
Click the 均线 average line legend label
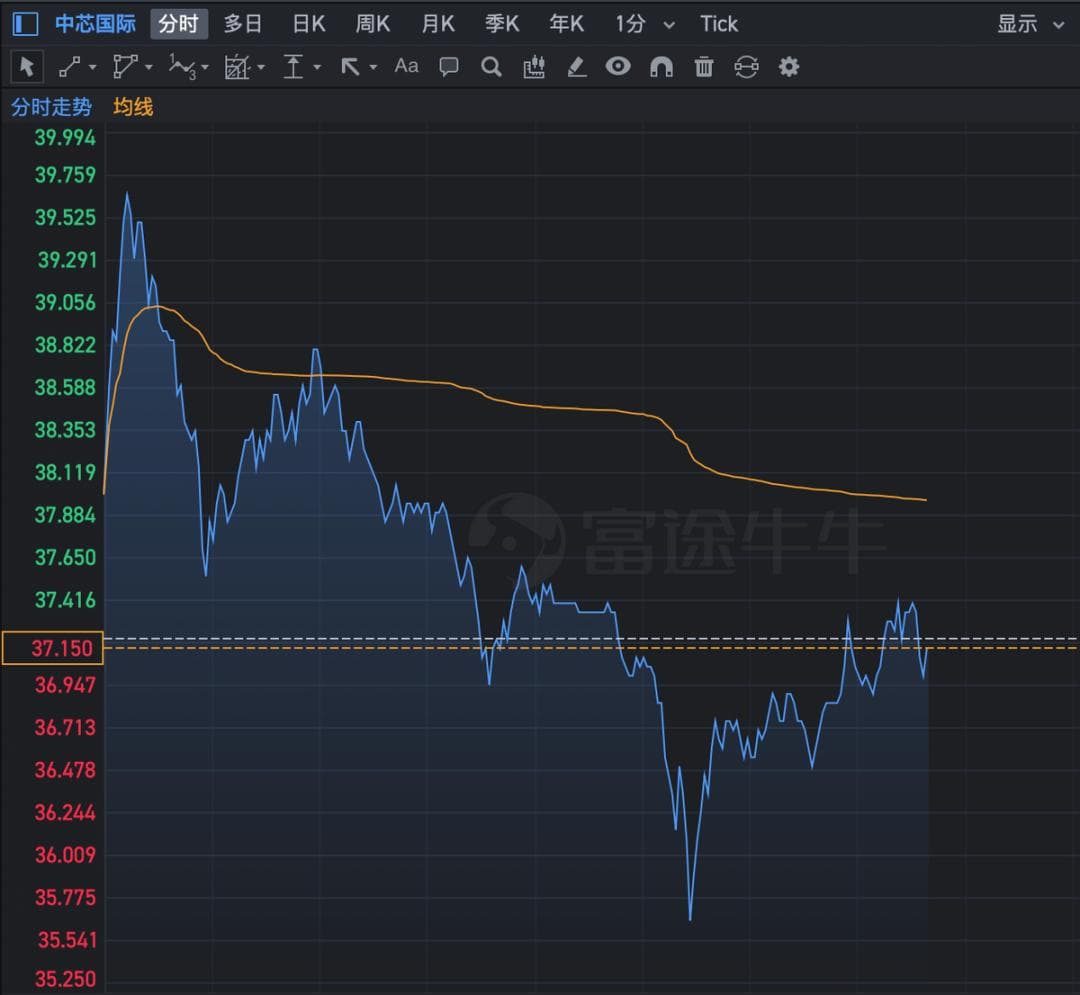(x=133, y=107)
